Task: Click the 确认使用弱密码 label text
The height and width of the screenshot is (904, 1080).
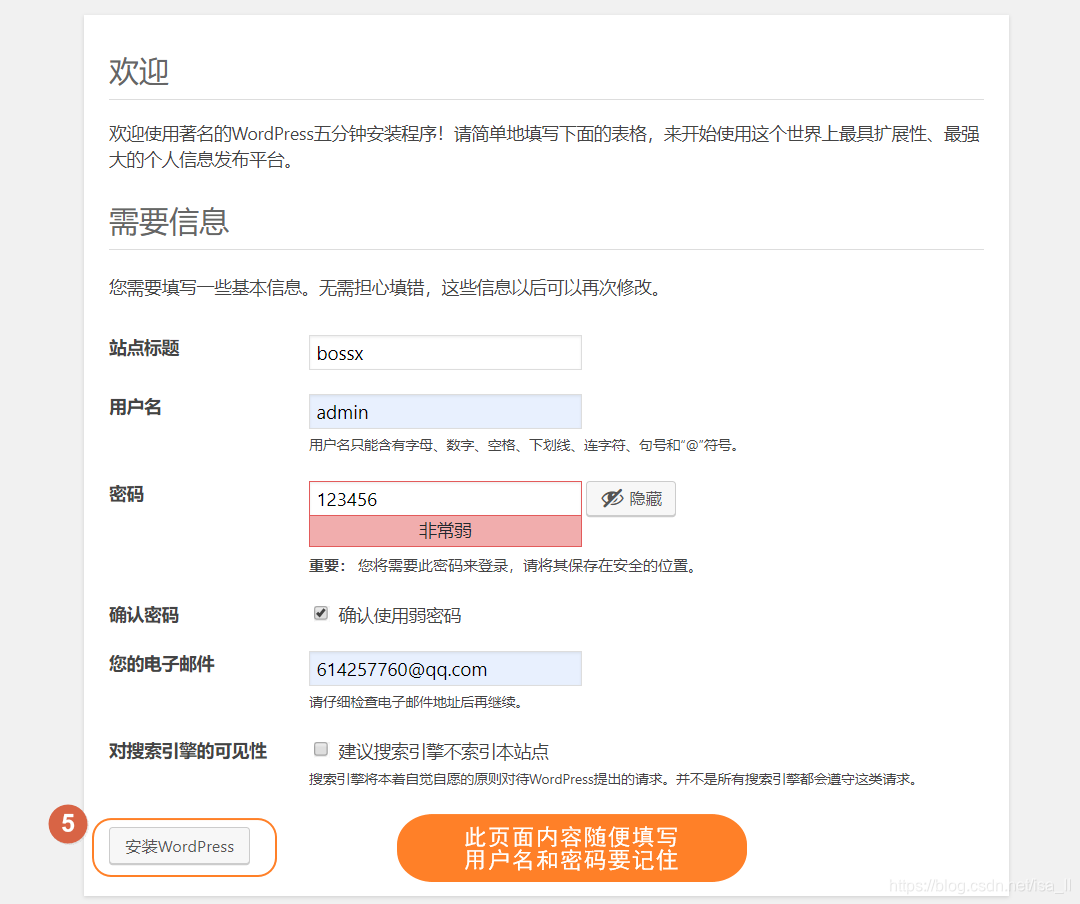Action: (399, 615)
